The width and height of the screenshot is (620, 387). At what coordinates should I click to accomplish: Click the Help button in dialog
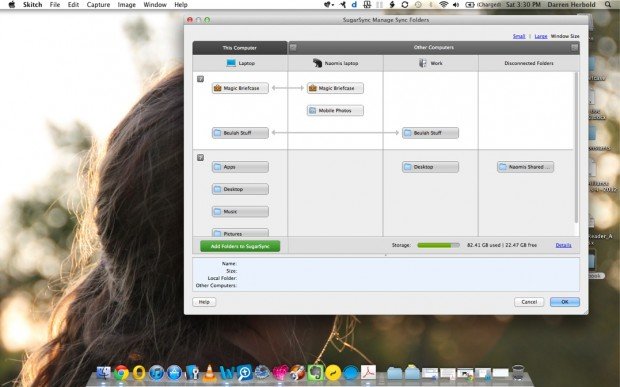pyautogui.click(x=204, y=302)
